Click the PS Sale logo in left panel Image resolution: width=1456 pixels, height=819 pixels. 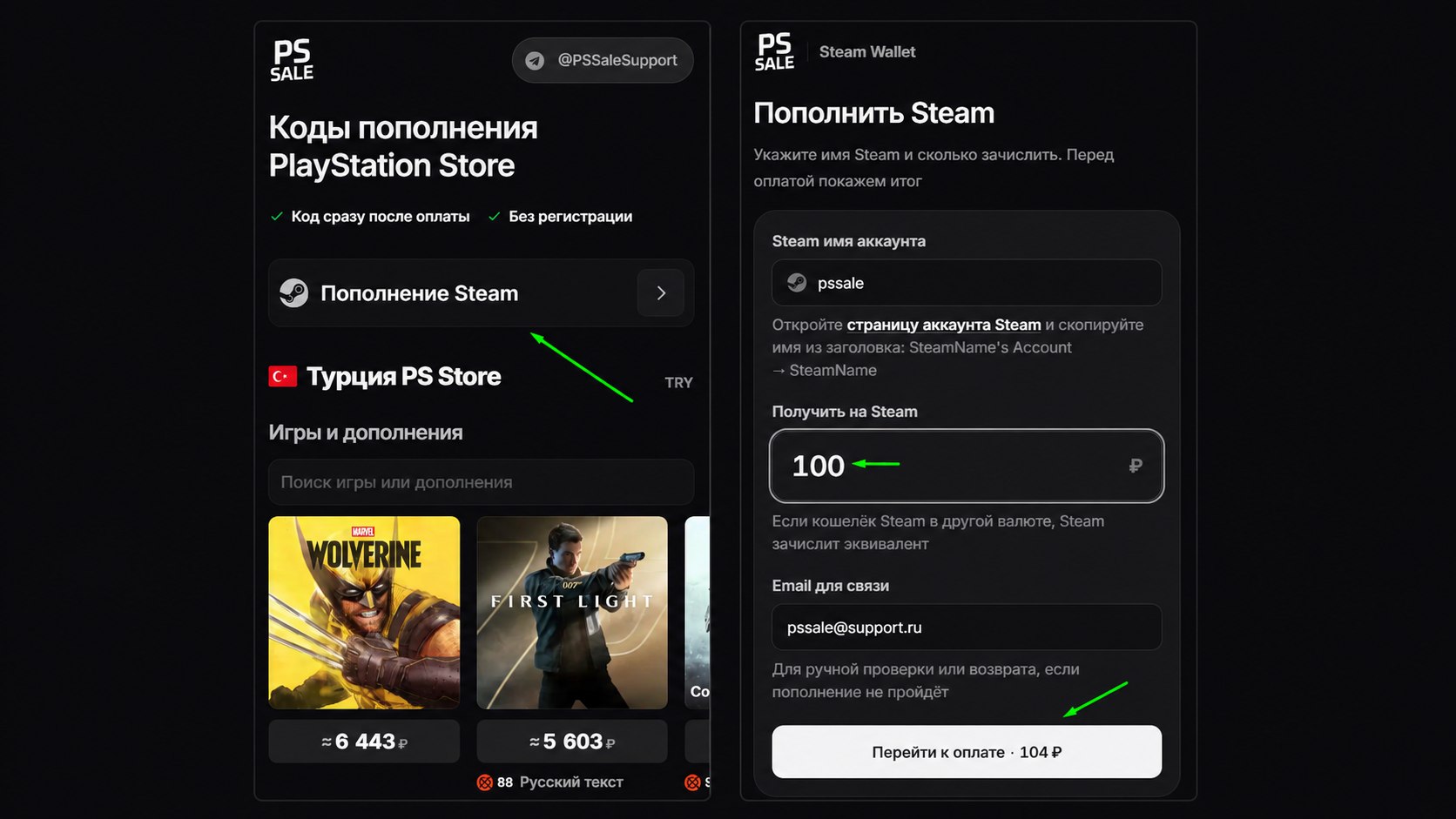292,60
